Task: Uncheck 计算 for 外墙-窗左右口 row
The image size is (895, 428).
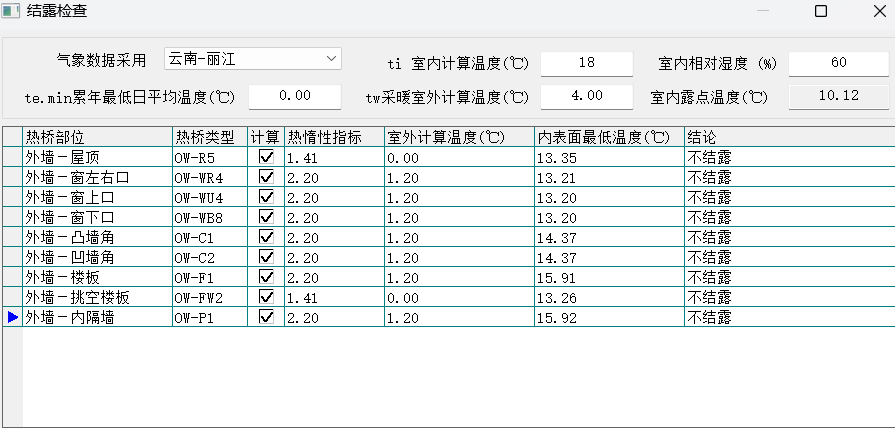Action: pyautogui.click(x=266, y=177)
